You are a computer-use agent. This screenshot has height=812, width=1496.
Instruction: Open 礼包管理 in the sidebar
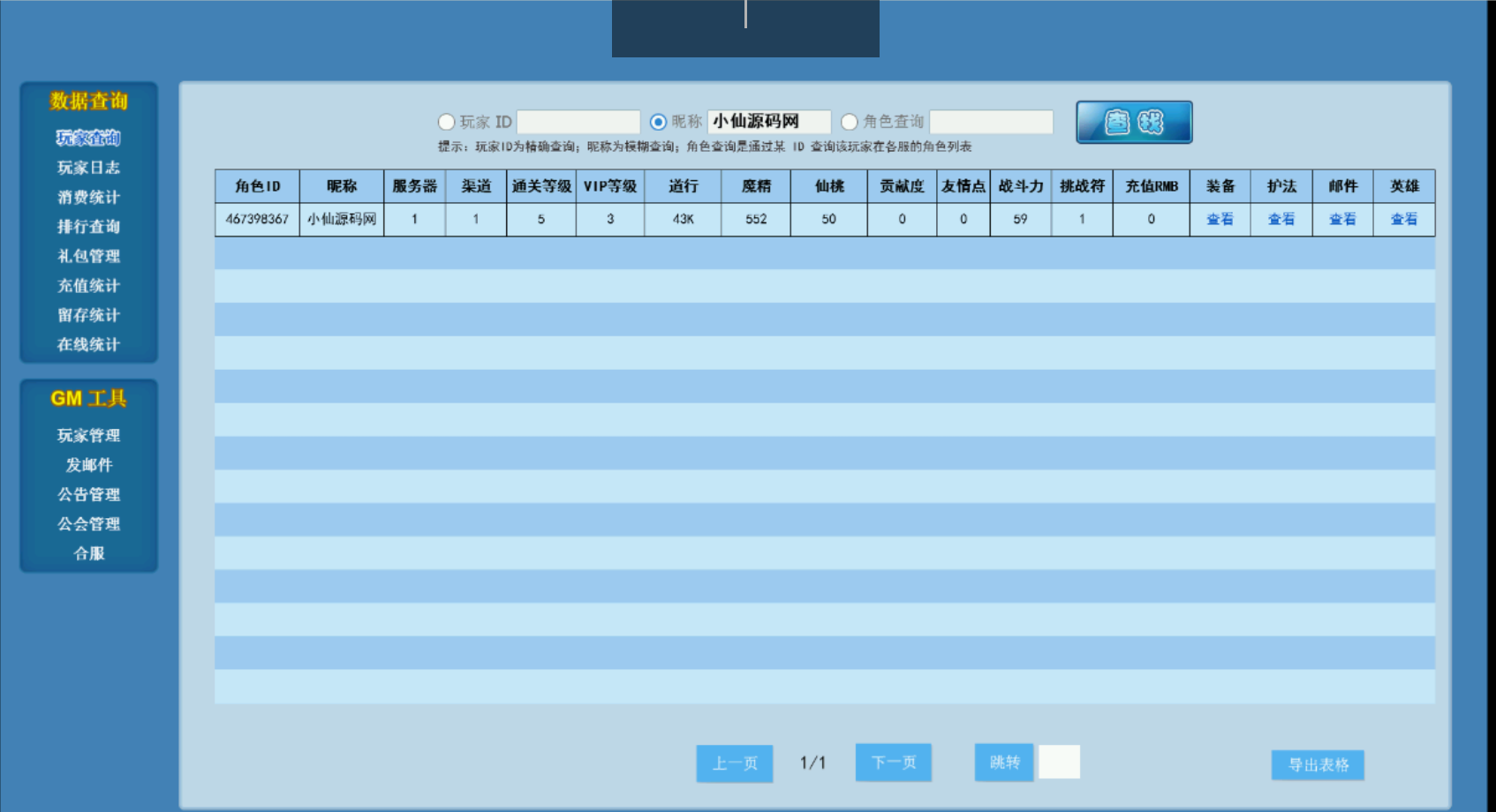(88, 256)
